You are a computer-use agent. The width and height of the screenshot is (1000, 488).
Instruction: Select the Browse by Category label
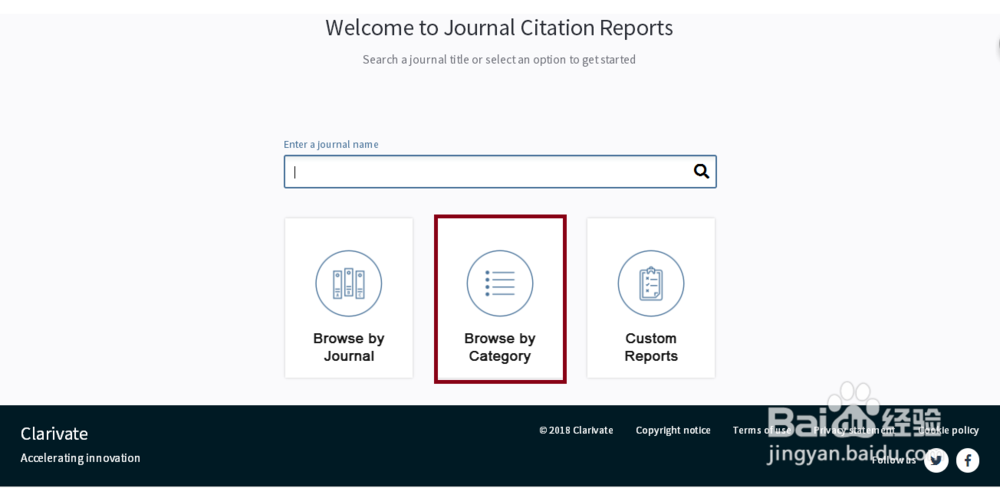pos(500,347)
